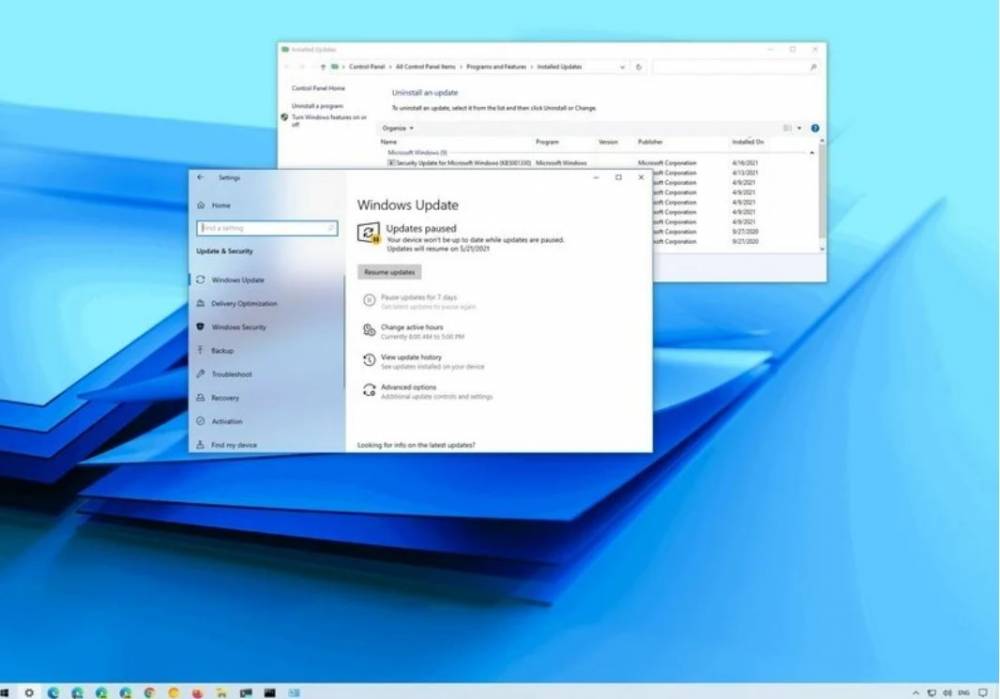This screenshot has height=699, width=1000.
Task: Click Control Panel breadcrumb in address bar
Action: (367, 66)
